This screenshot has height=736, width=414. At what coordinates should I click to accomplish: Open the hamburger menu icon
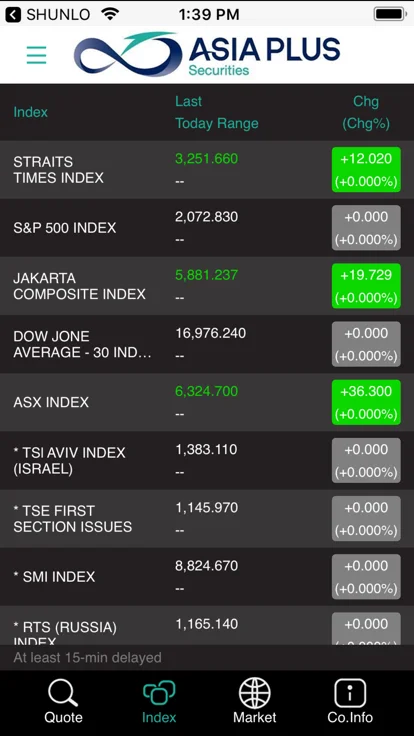pos(36,55)
